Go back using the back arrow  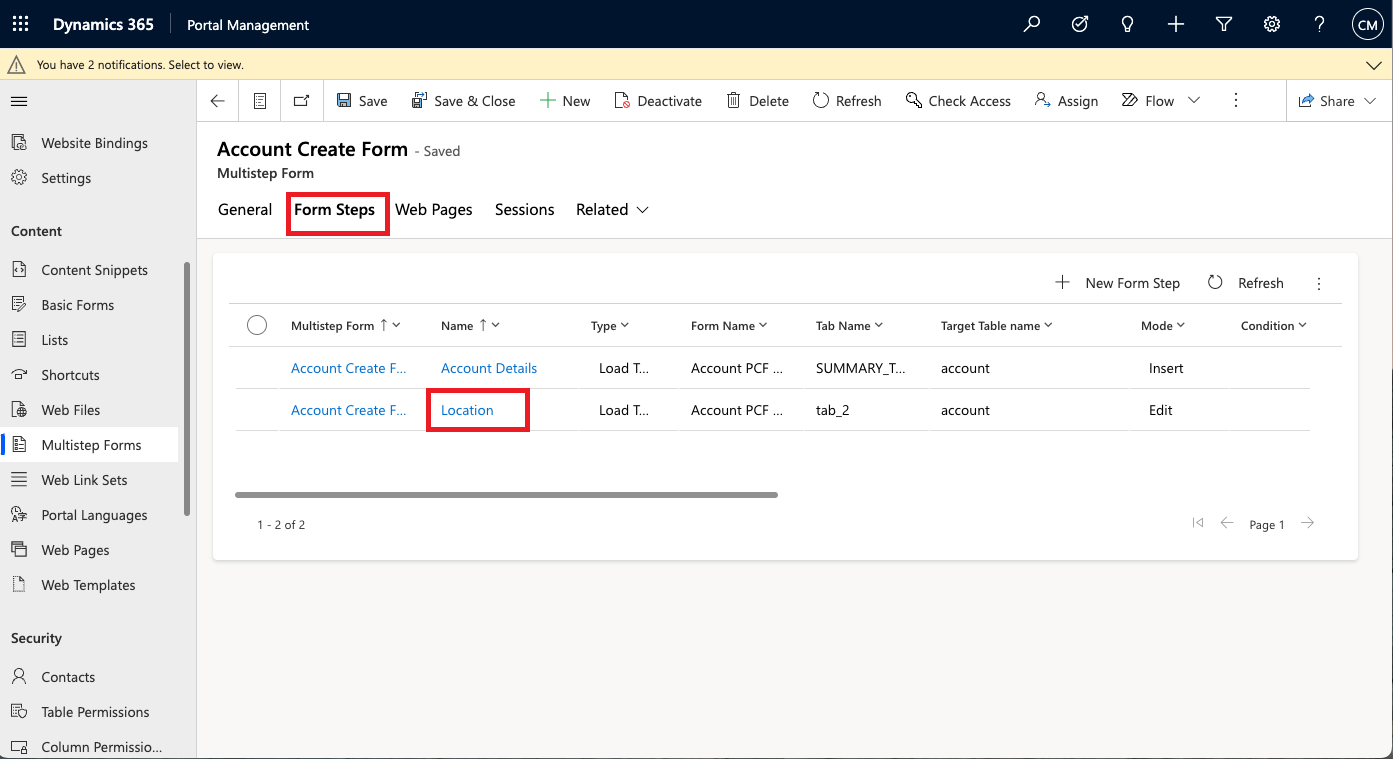218,101
